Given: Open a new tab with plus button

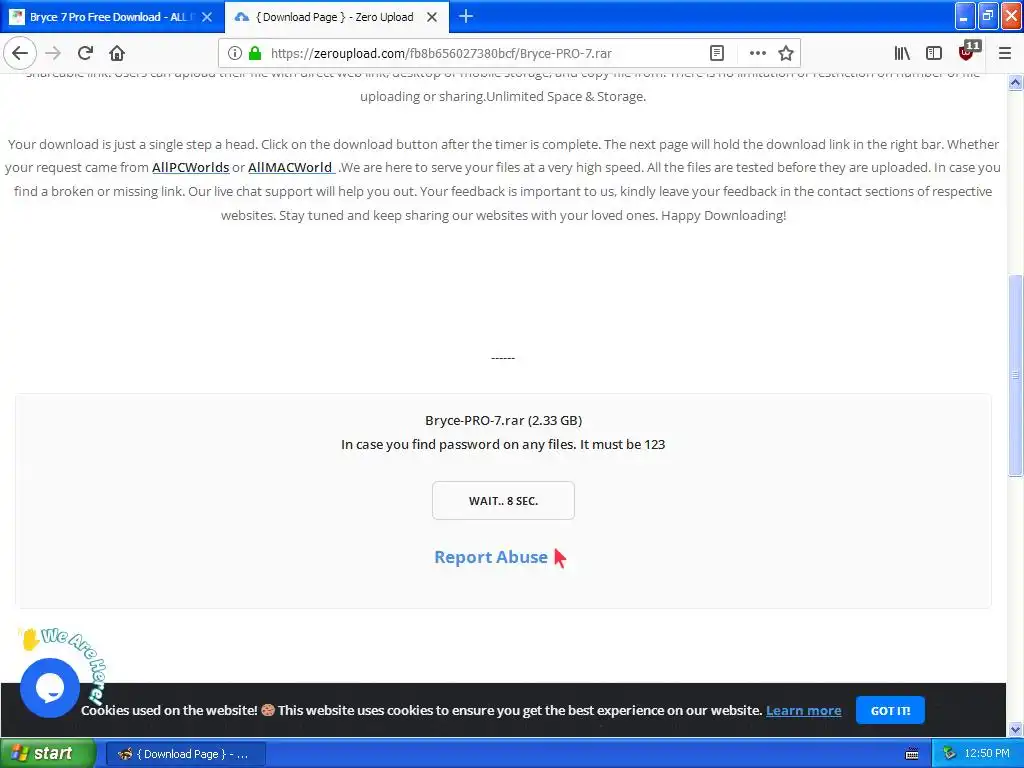Looking at the screenshot, I should pyautogui.click(x=466, y=16).
